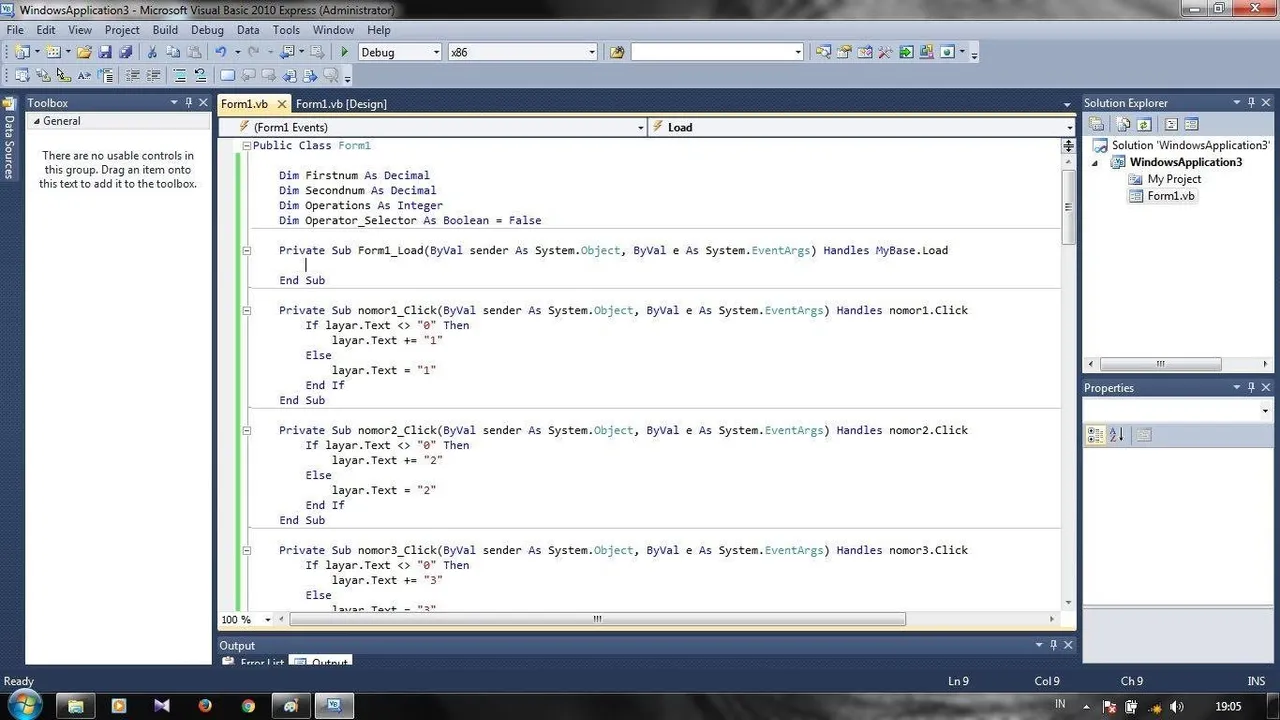
Task: Collapse the nomor1_Click sub outline
Action: tap(247, 311)
